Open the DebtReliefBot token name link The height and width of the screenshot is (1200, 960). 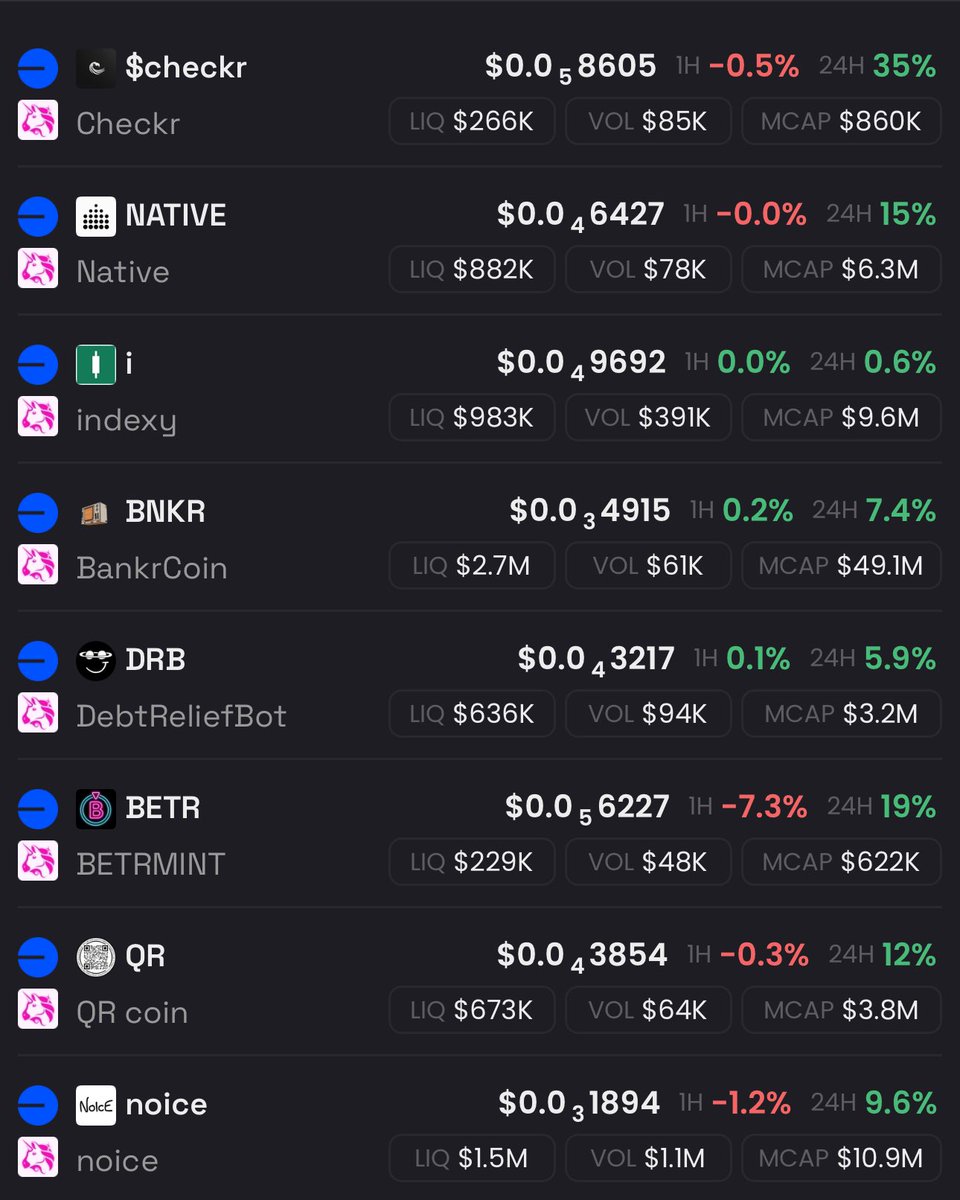(x=181, y=716)
